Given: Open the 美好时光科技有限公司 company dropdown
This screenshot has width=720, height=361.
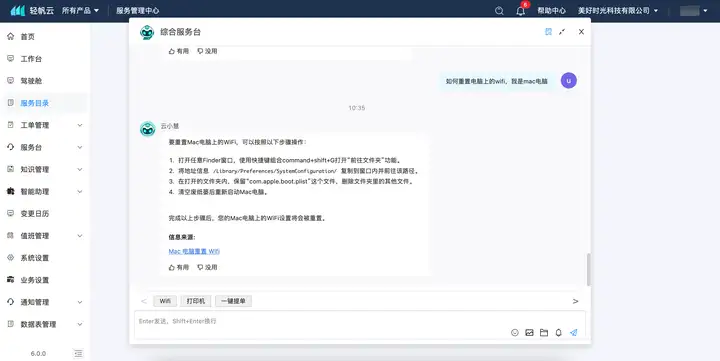Looking at the screenshot, I should pos(618,11).
